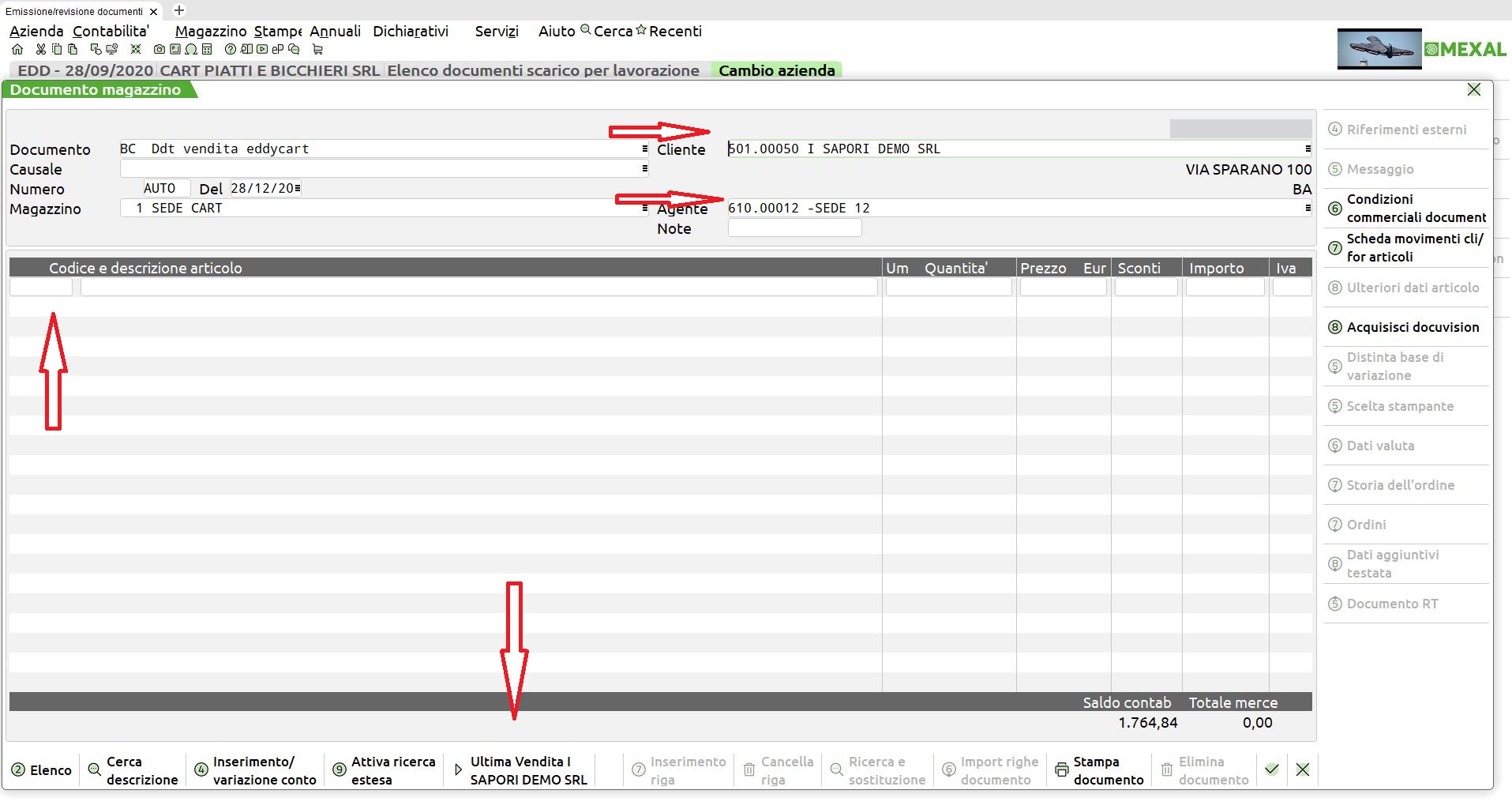1512x809 pixels.
Task: Click the shopping cart icon
Action: coord(318,49)
